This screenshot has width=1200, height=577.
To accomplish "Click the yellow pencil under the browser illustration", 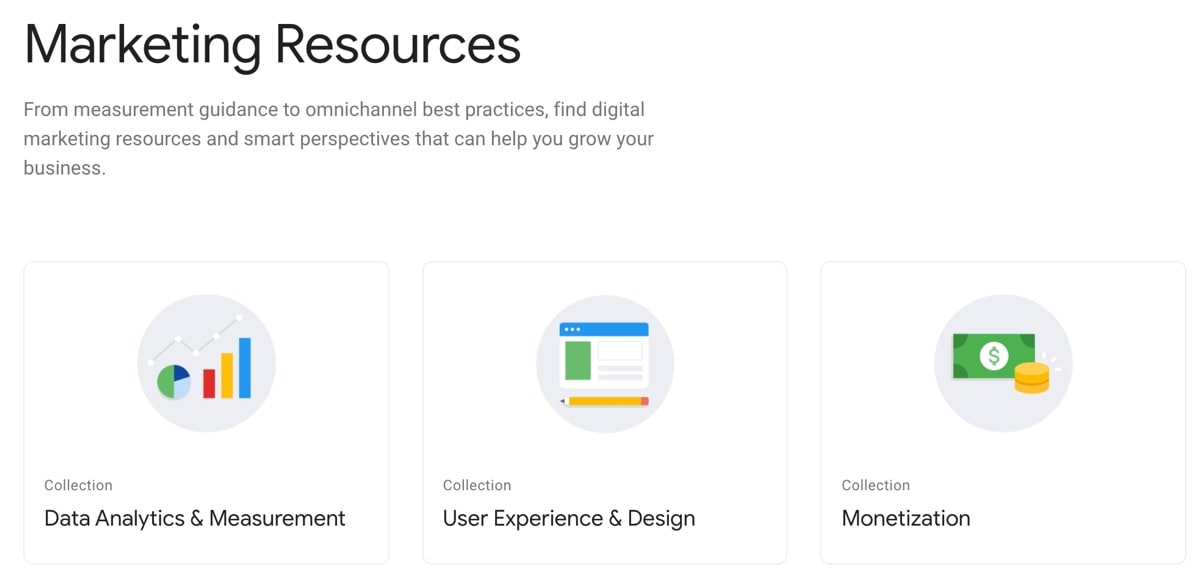I will [605, 401].
